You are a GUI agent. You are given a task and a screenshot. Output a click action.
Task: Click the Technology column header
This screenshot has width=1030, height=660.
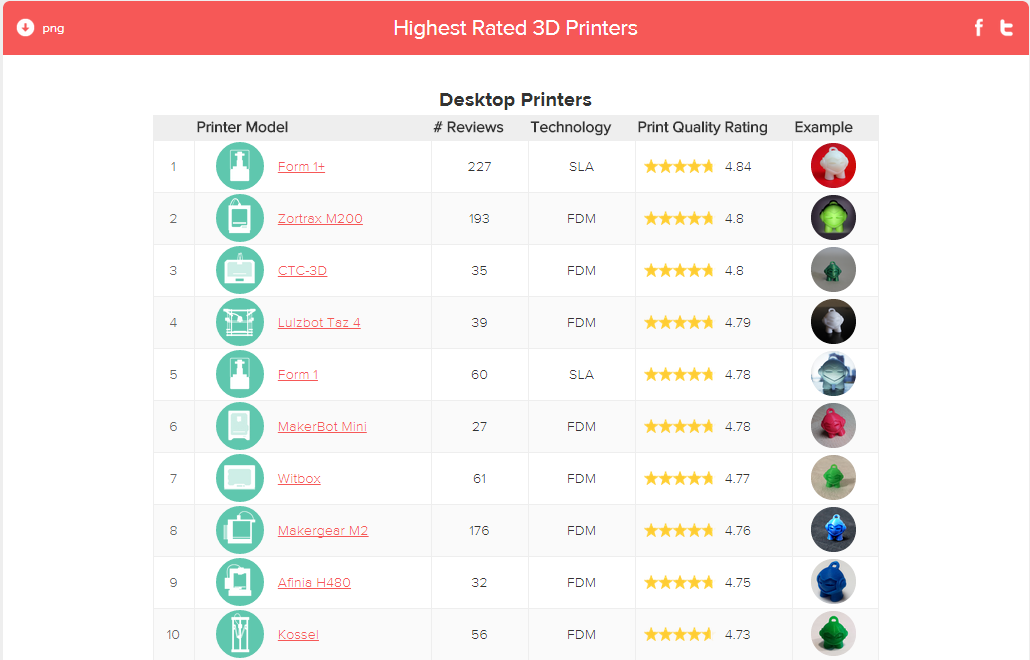click(570, 127)
